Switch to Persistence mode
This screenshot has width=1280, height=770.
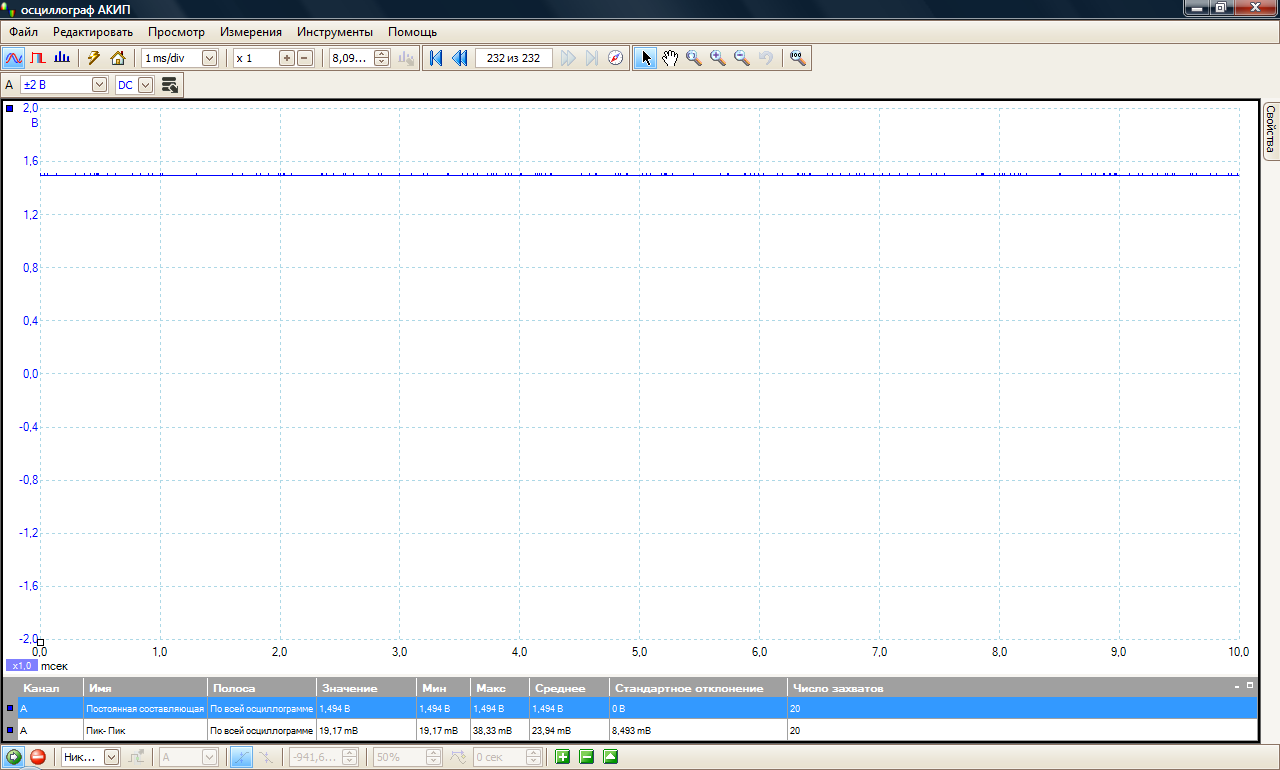click(x=38, y=58)
